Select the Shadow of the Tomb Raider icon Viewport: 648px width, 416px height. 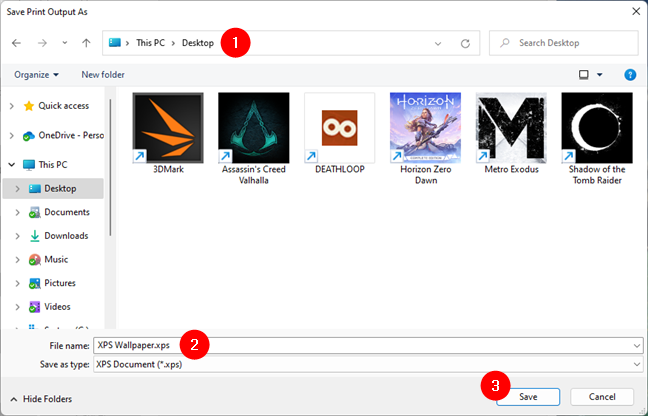pyautogui.click(x=597, y=128)
